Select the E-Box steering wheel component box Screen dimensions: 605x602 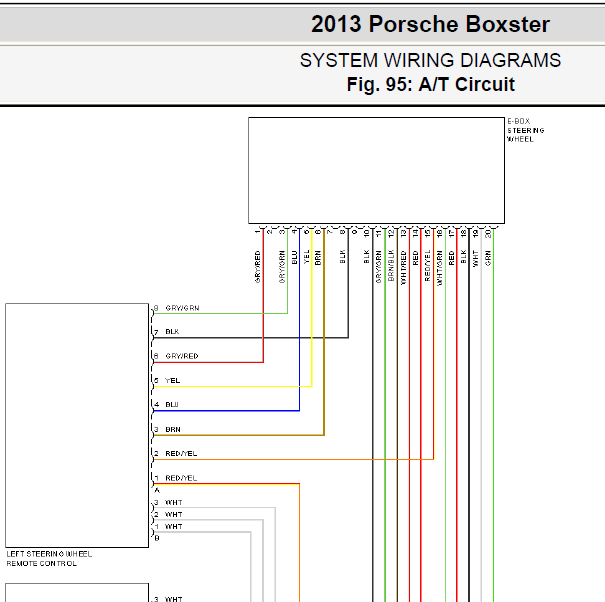tap(376, 171)
